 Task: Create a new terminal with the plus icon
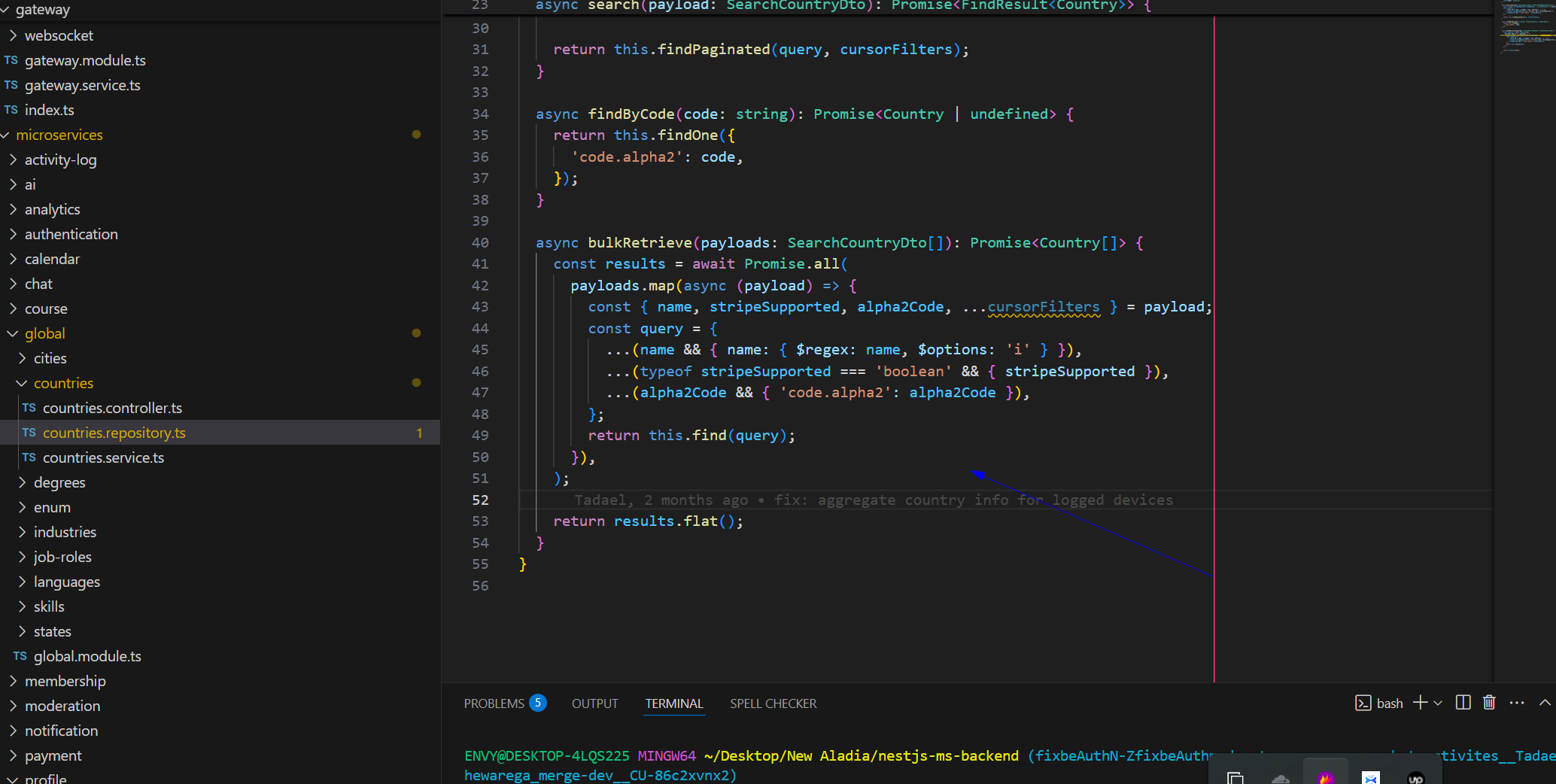1420,703
